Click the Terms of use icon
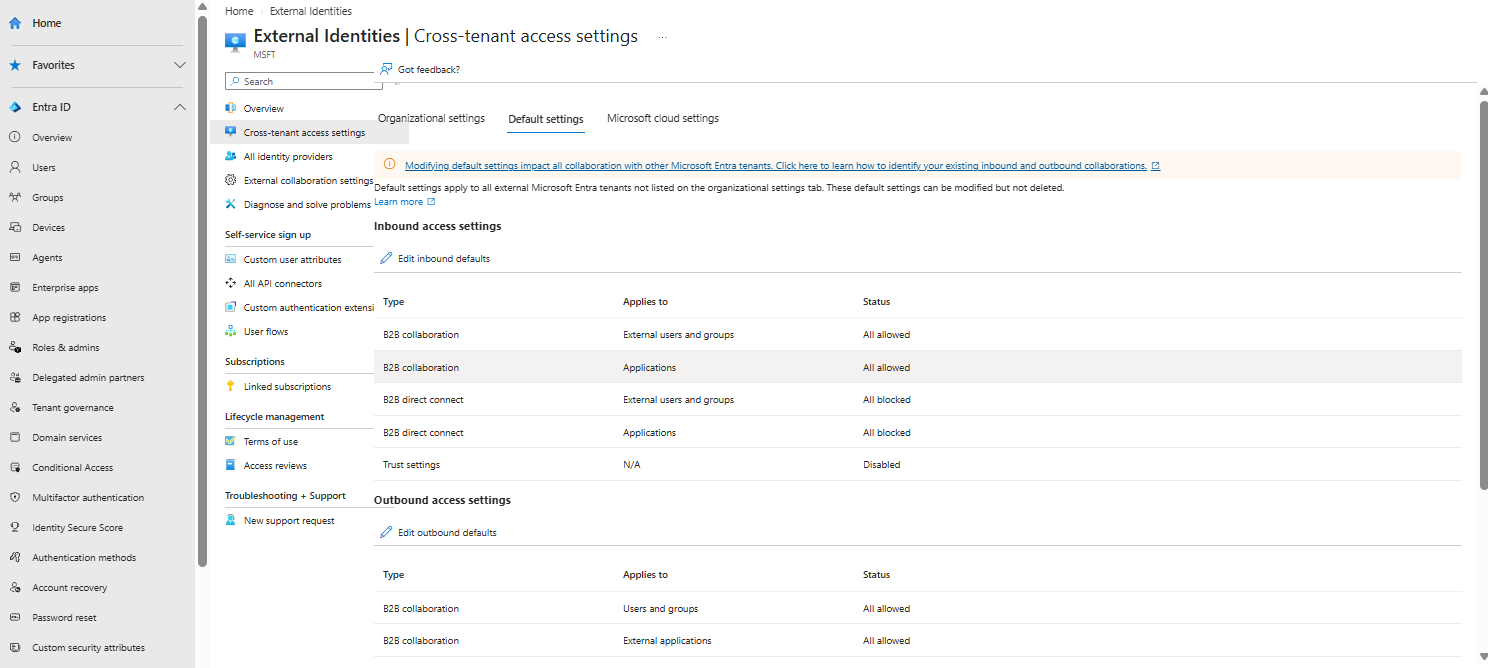The height and width of the screenshot is (668, 1488). point(231,441)
